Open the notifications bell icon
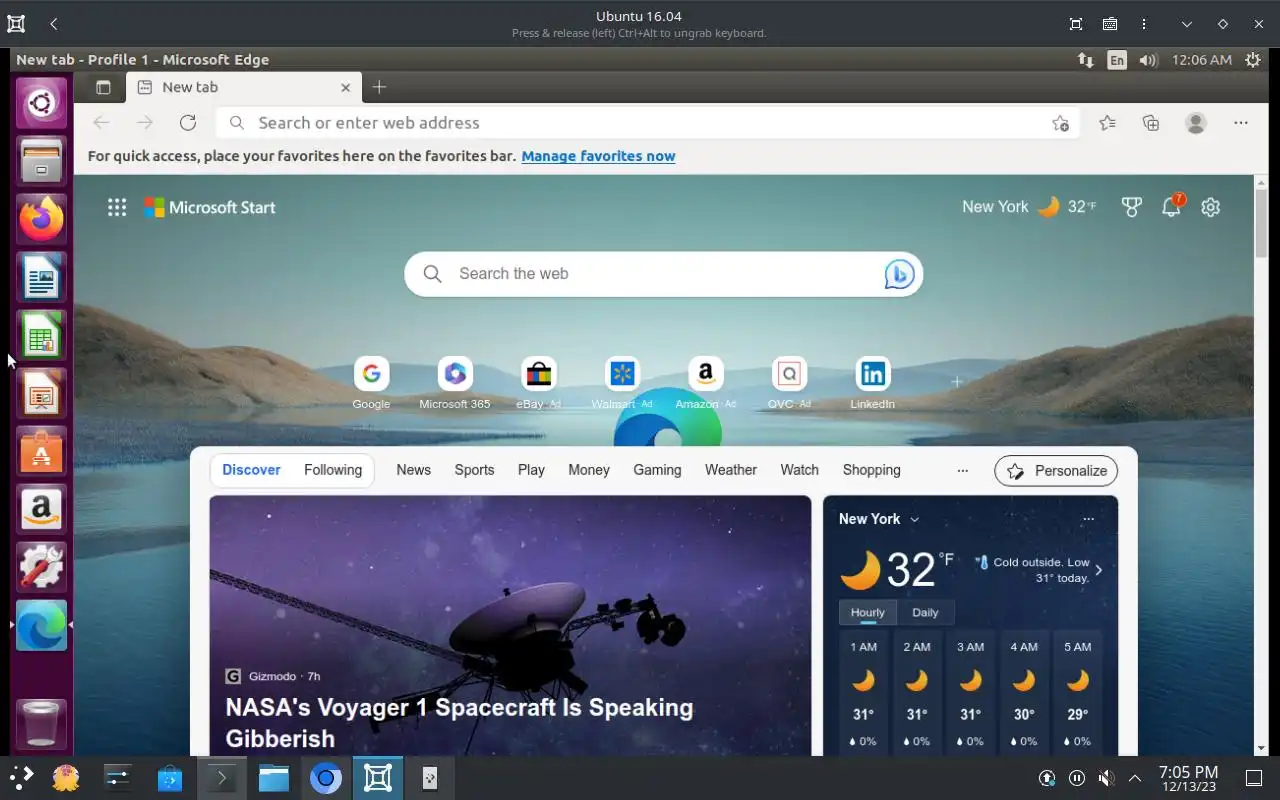 (x=1171, y=207)
